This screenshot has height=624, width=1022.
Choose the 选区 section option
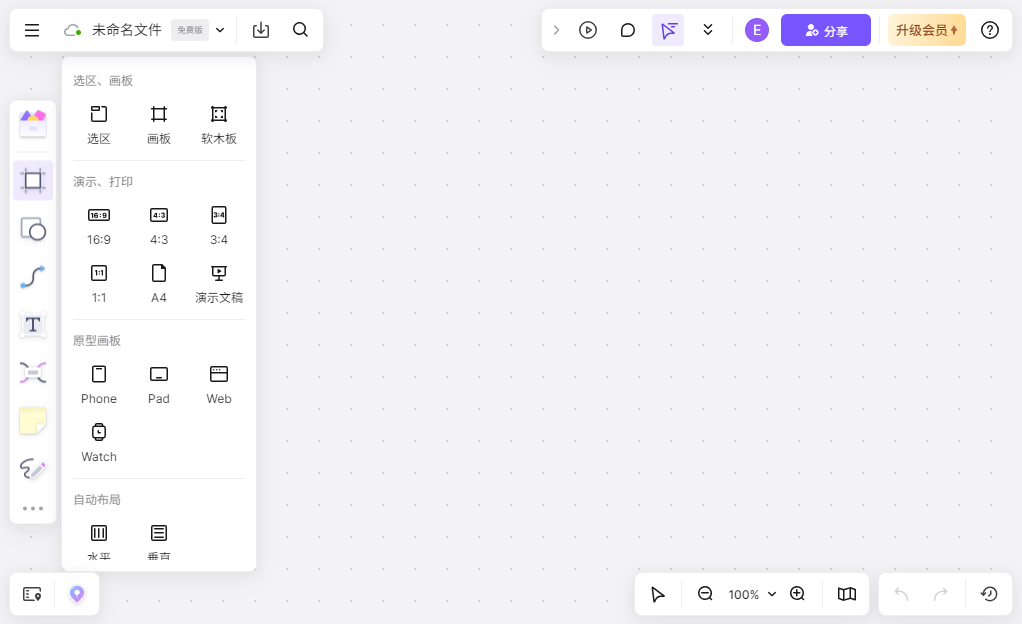(x=99, y=125)
